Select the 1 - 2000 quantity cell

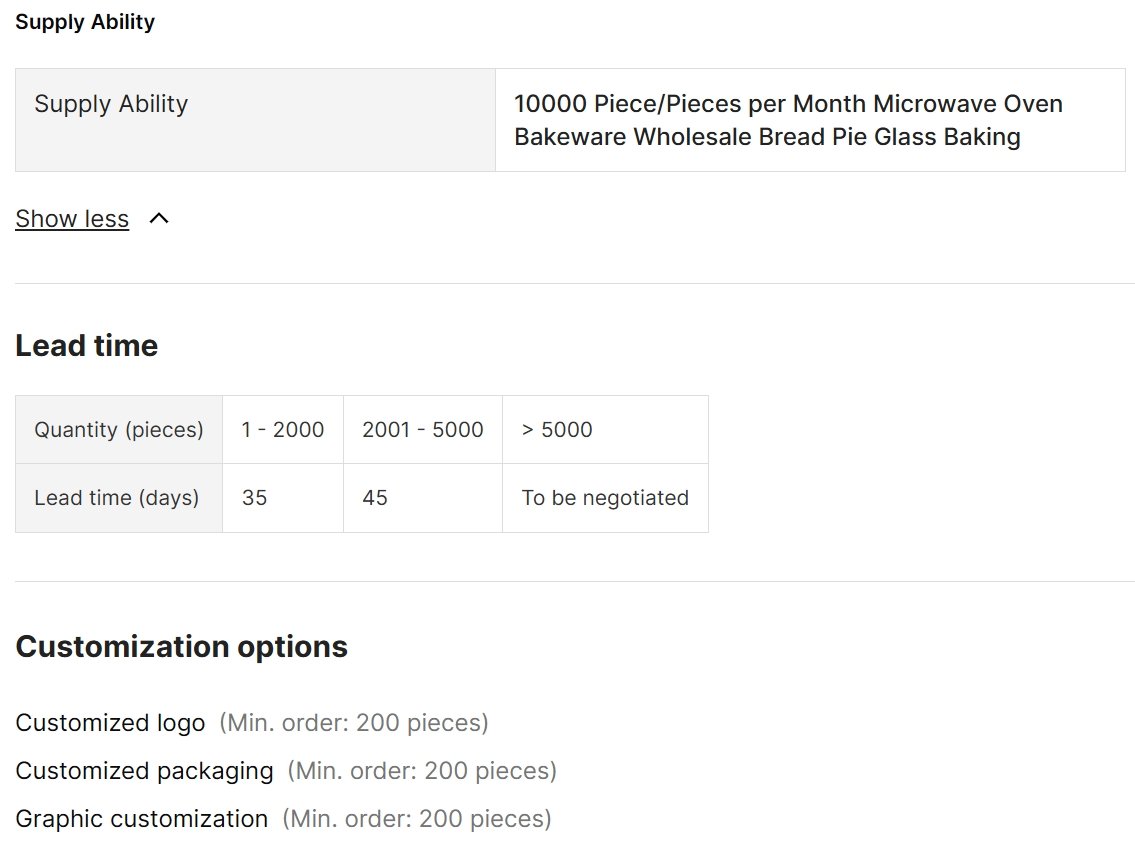tap(283, 430)
